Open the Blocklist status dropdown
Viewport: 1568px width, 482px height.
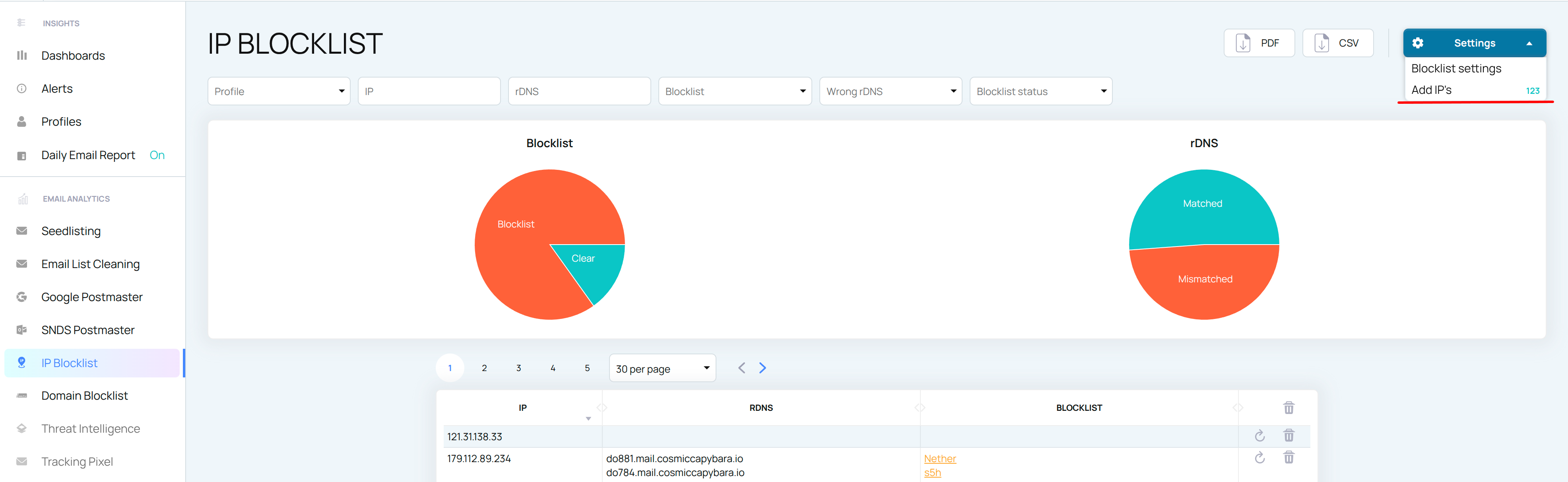pos(1041,91)
